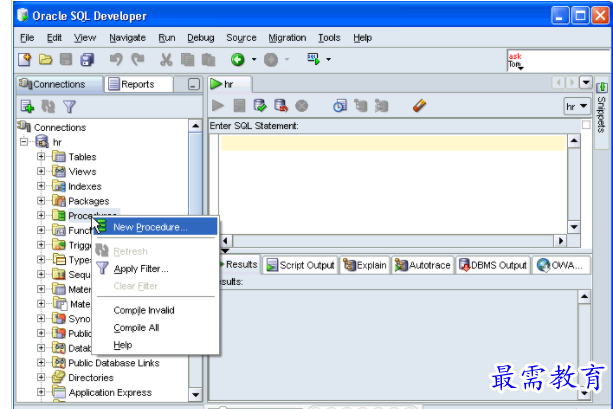Click the green Back navigation icon

238,59
